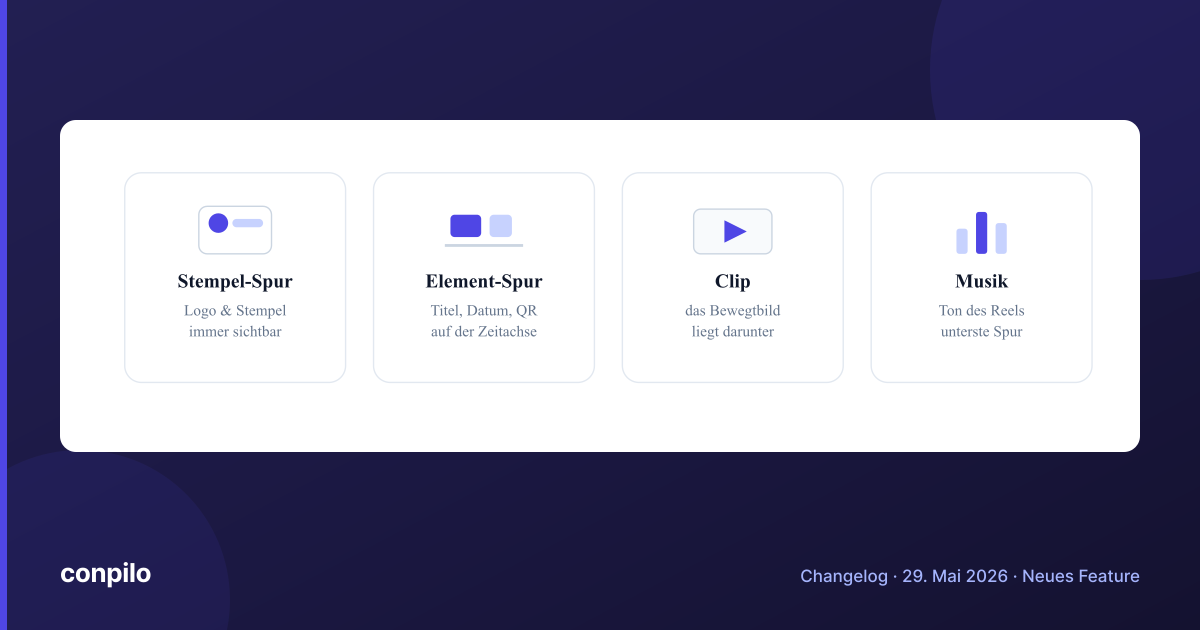Click 'Ton des Reels unterste Spur' description
Screen dimensions: 1200x630
coord(982,321)
